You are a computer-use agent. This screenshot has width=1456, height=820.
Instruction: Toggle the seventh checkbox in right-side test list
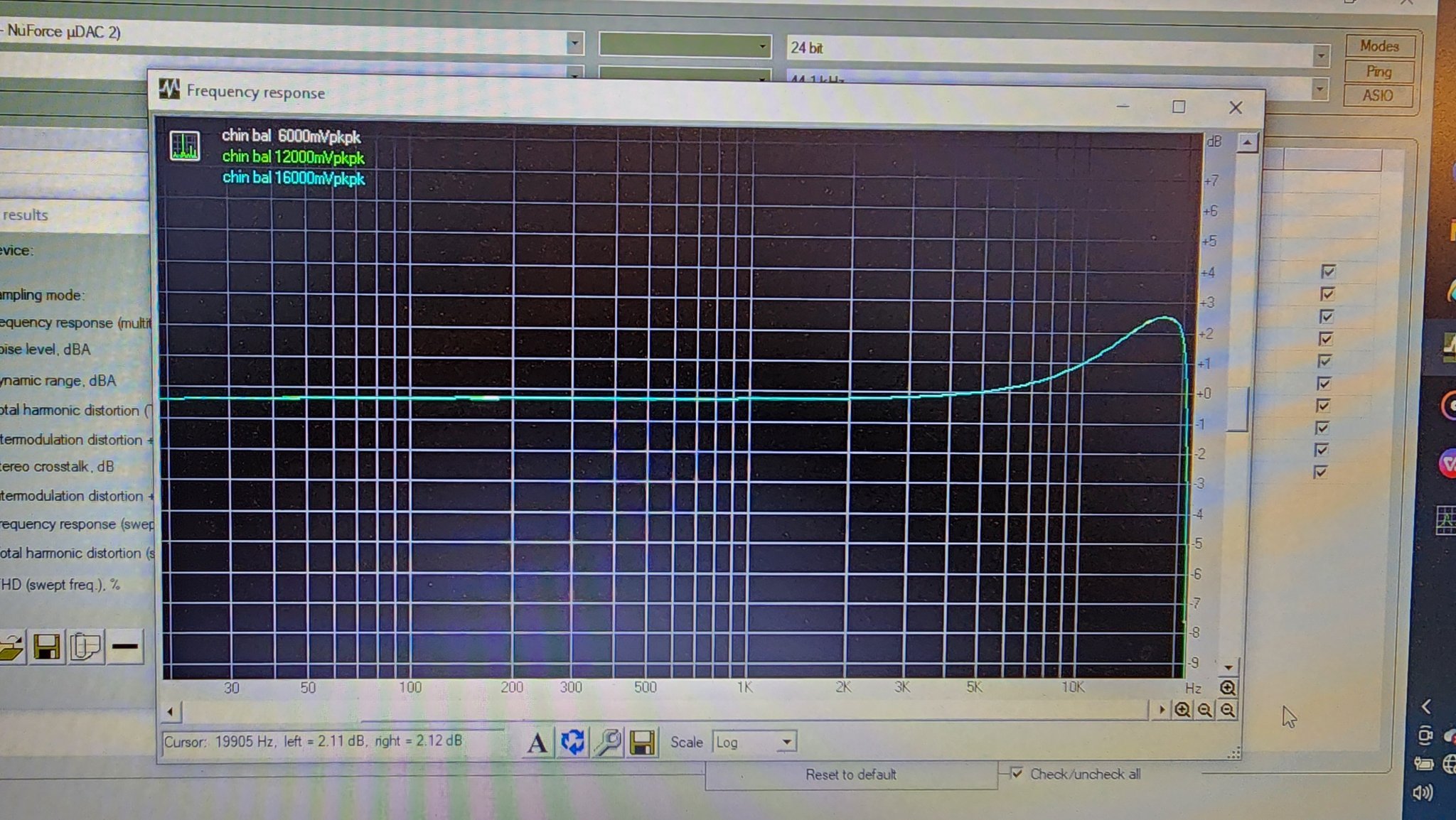tap(1323, 406)
